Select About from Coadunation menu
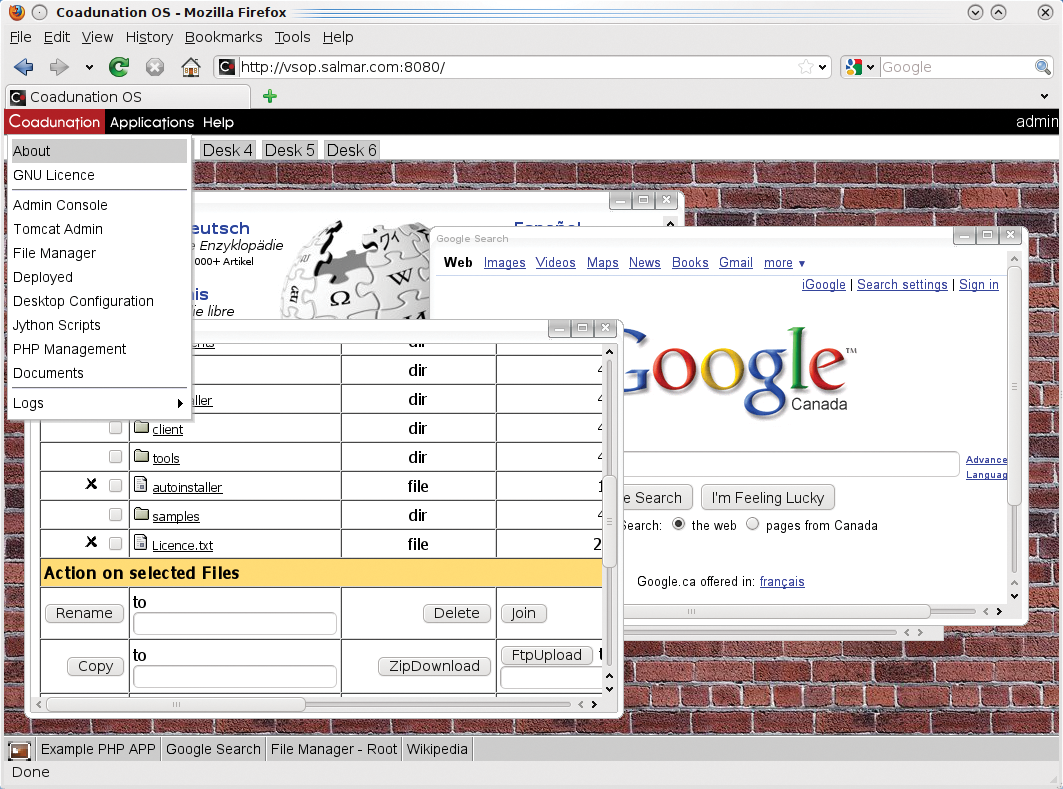Screen dimensions: 1063x789 pyautogui.click(x=99, y=151)
